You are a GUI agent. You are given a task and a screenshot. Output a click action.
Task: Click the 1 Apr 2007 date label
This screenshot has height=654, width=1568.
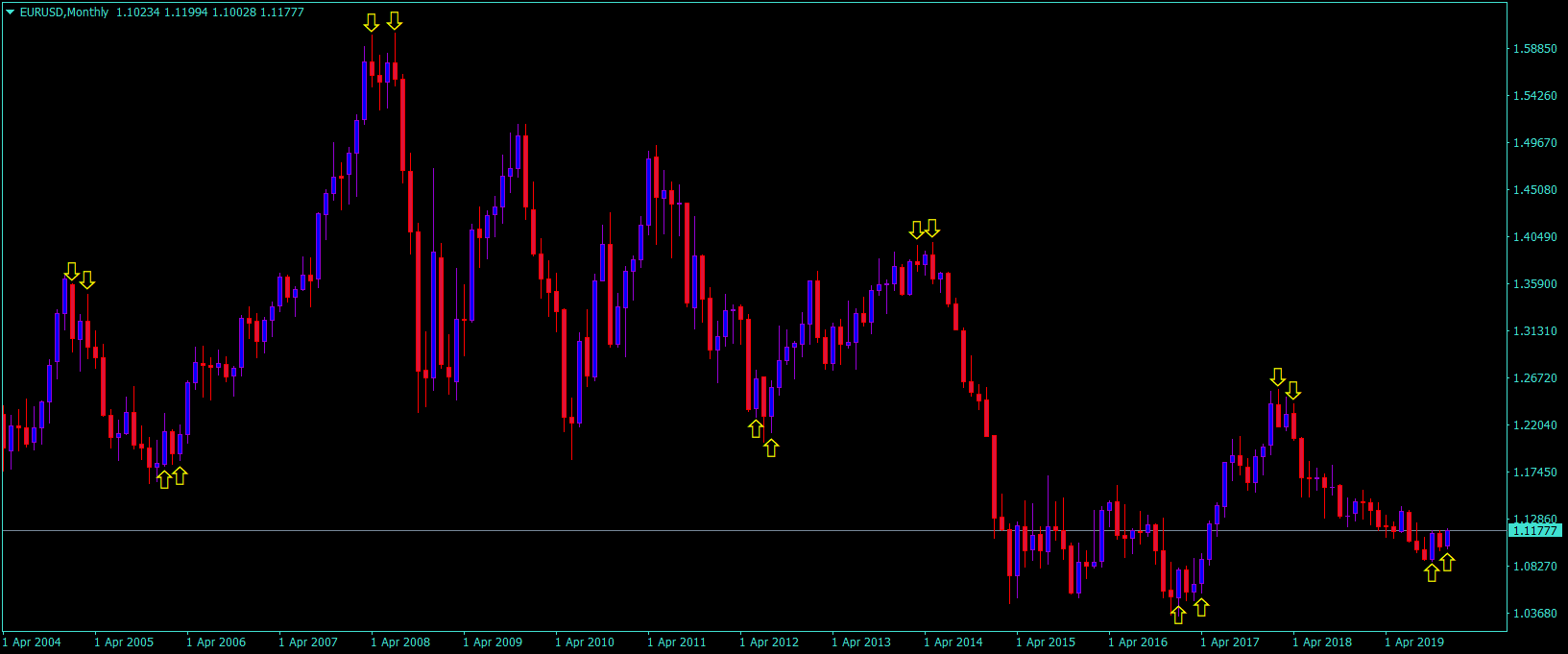pos(308,642)
